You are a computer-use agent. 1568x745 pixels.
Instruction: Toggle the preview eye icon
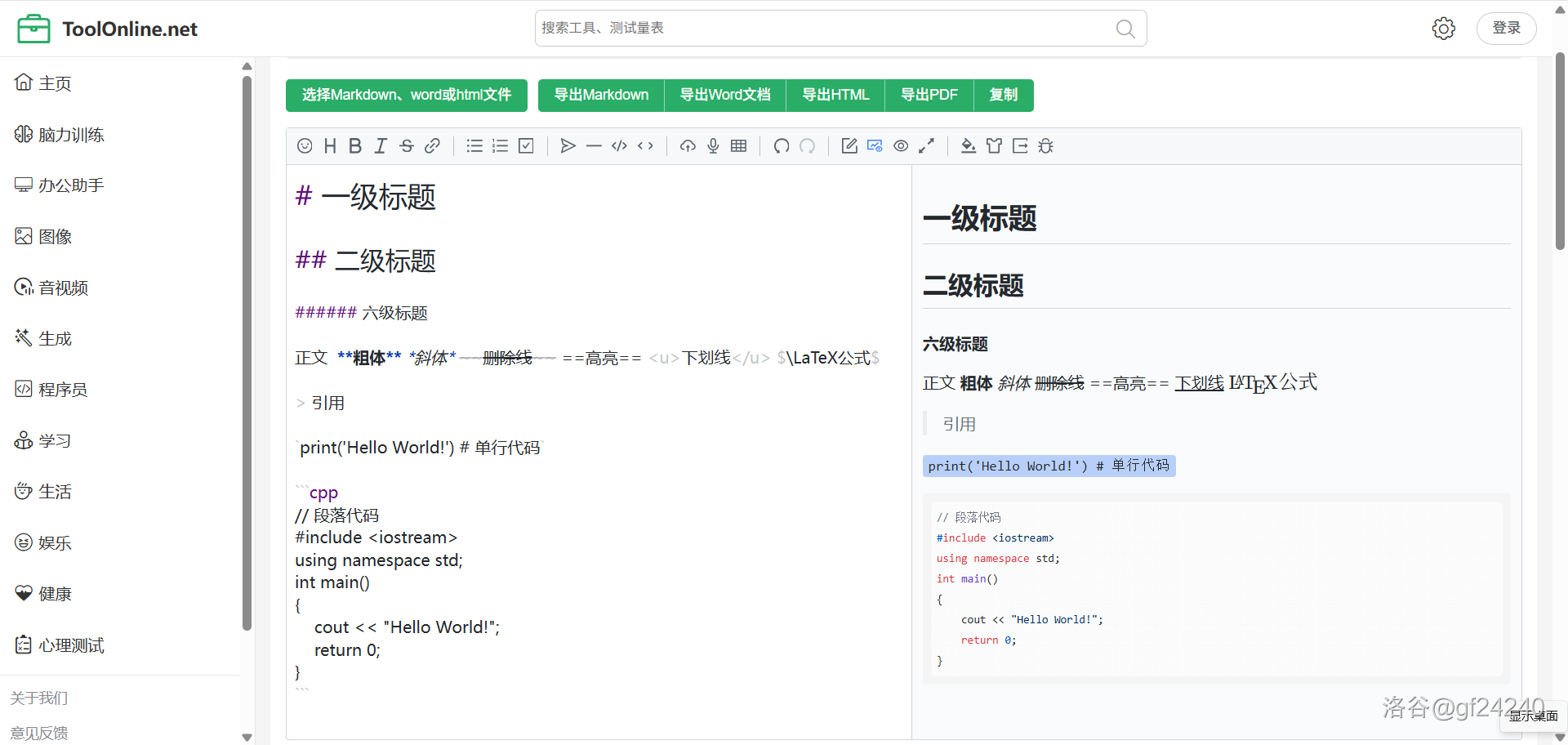901,146
